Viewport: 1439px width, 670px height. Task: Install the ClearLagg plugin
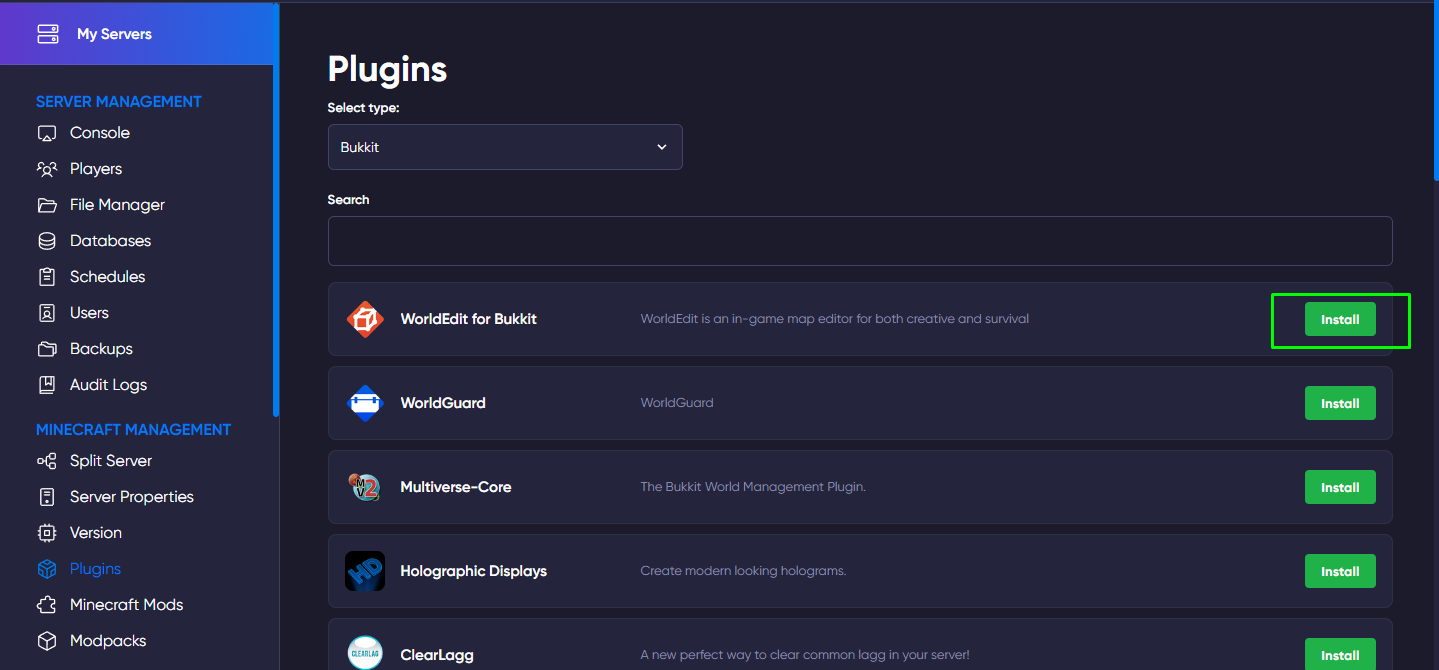[x=1340, y=654]
